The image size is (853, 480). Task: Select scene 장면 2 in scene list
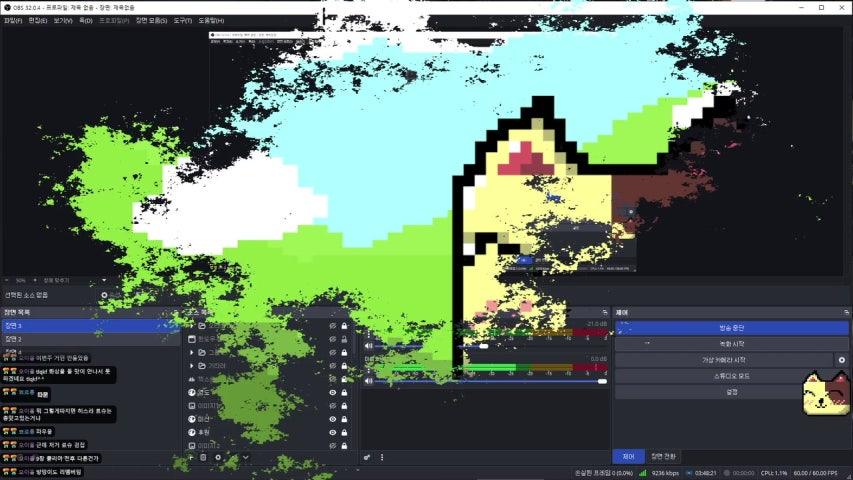pyautogui.click(x=90, y=339)
